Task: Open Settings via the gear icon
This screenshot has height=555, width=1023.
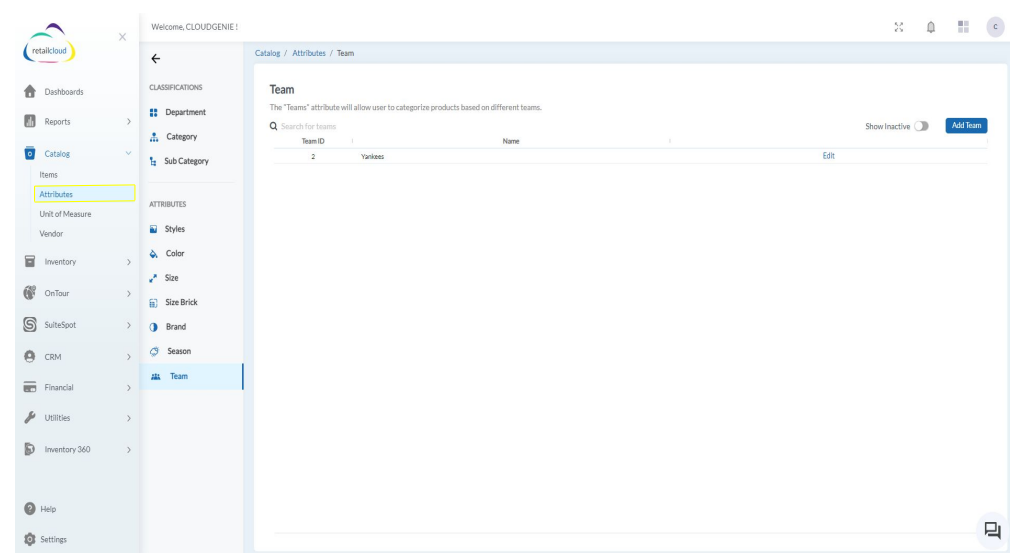Action: pyautogui.click(x=30, y=539)
